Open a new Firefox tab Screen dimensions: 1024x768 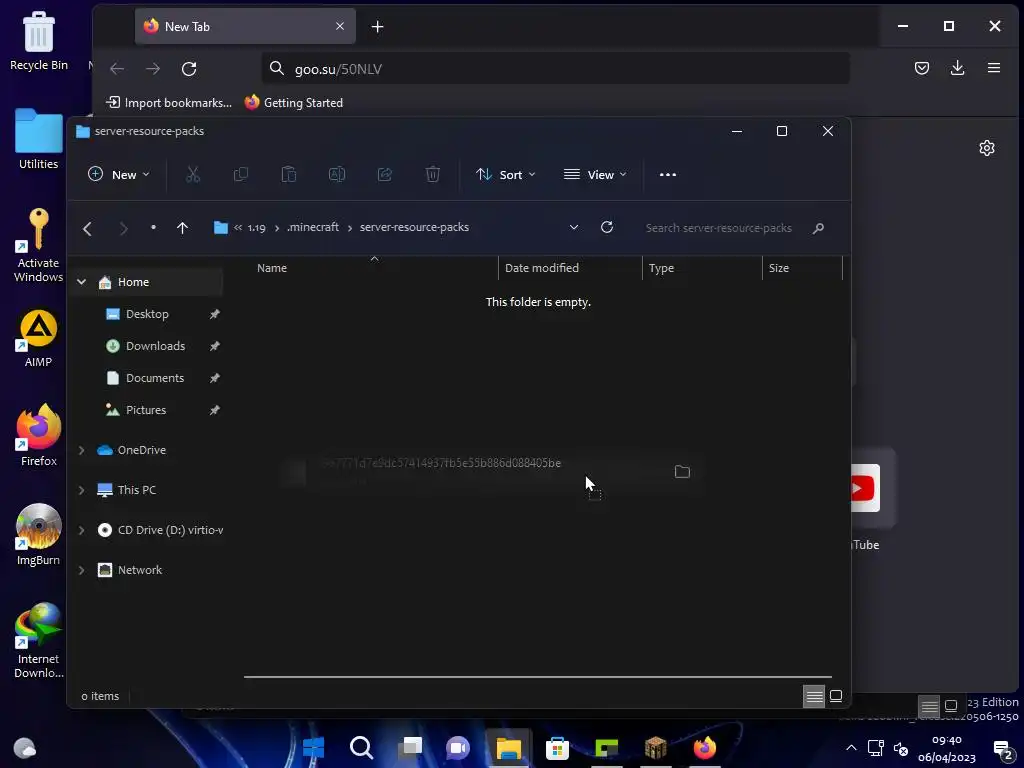tap(377, 27)
